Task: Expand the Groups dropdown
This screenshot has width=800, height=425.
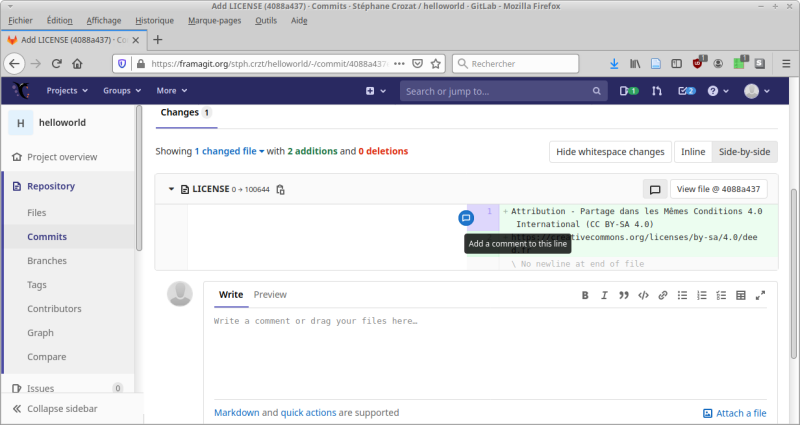Action: coord(122,91)
